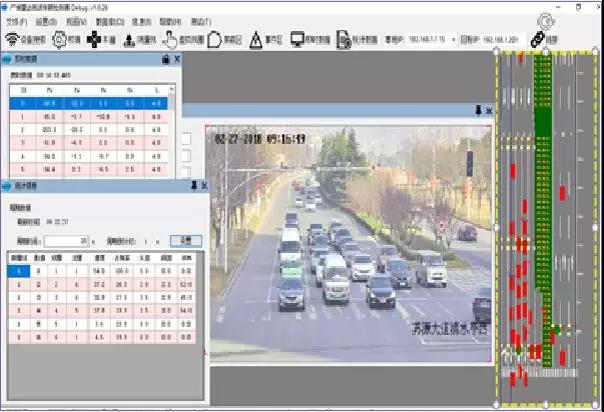Open the calibration gear tool
Screen dimensions: 604x412
59,40
